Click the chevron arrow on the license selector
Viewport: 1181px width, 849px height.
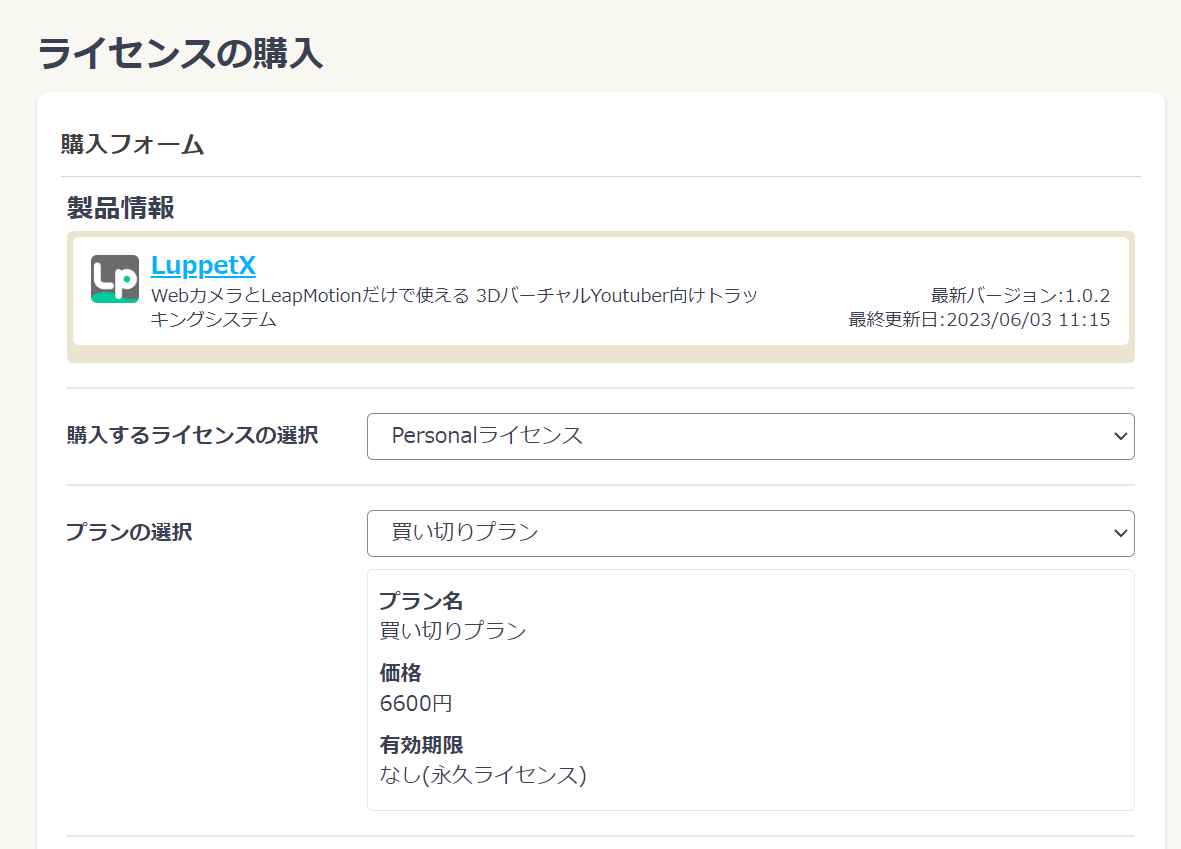pyautogui.click(x=1120, y=437)
